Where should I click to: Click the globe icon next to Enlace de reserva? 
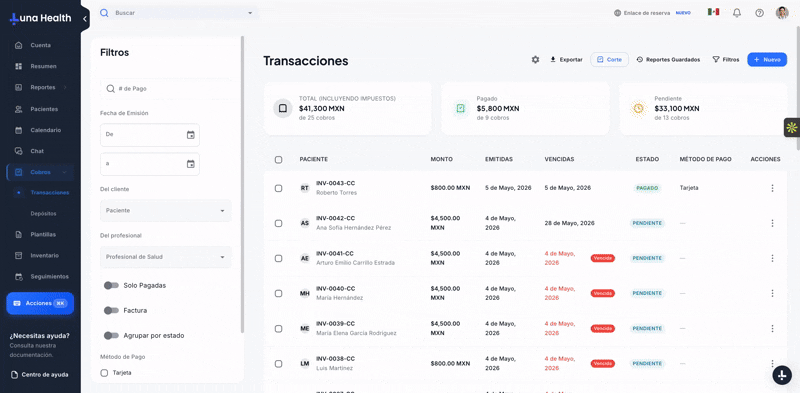coord(617,13)
